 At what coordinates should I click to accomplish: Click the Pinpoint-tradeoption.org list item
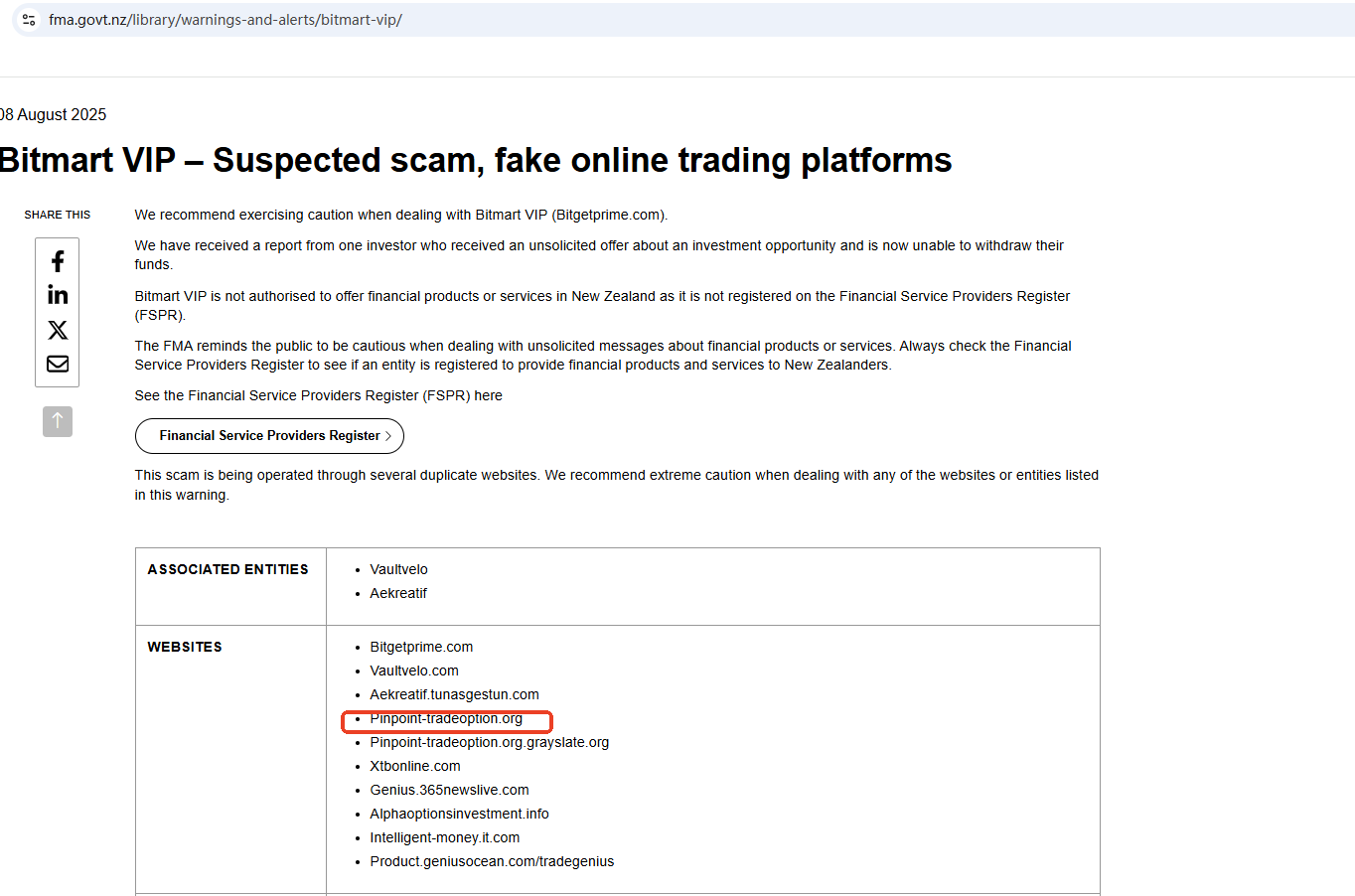coord(446,719)
